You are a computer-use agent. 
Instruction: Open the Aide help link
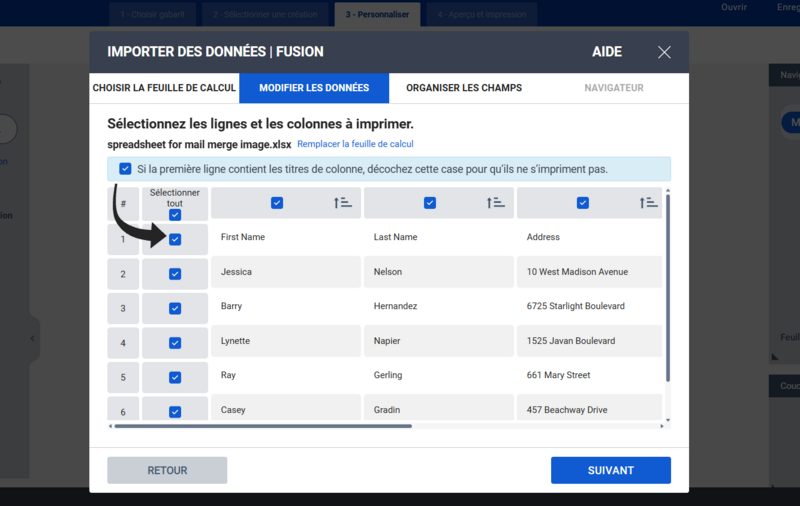pos(607,52)
